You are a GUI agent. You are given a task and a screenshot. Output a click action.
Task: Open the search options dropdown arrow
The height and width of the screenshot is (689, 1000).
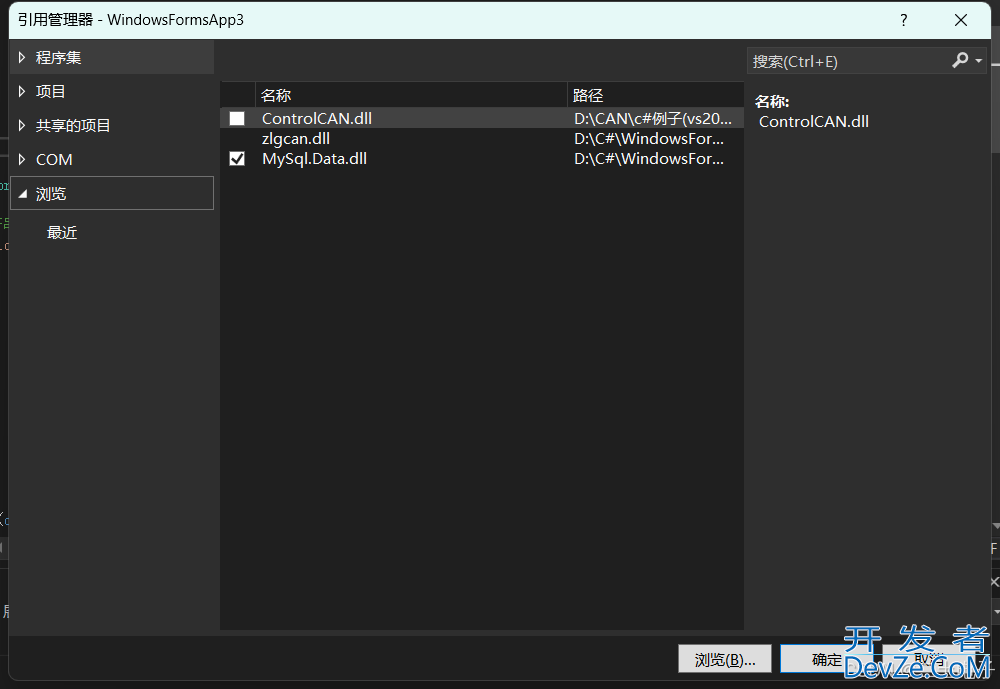click(978, 61)
